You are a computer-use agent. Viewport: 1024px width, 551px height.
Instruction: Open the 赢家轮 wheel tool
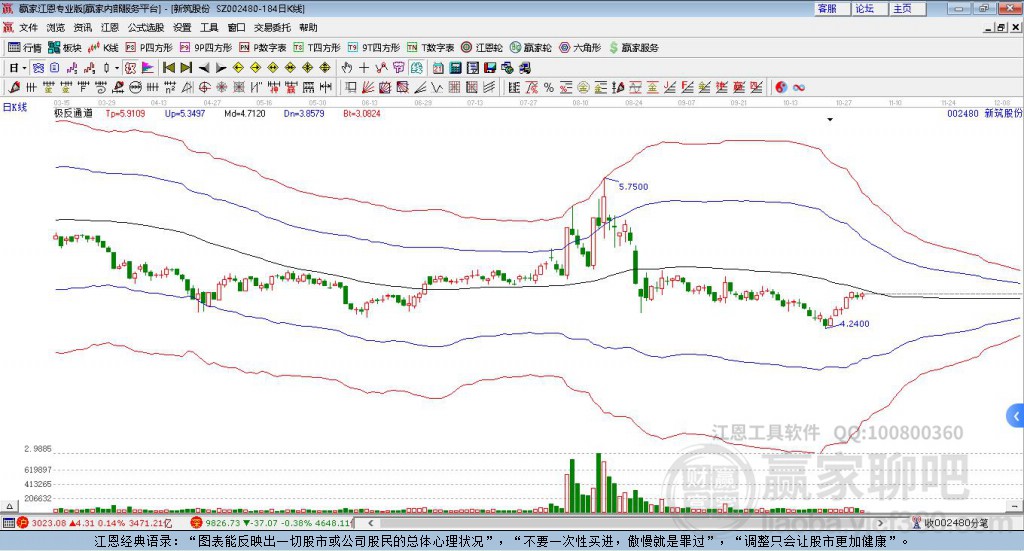click(x=531, y=48)
